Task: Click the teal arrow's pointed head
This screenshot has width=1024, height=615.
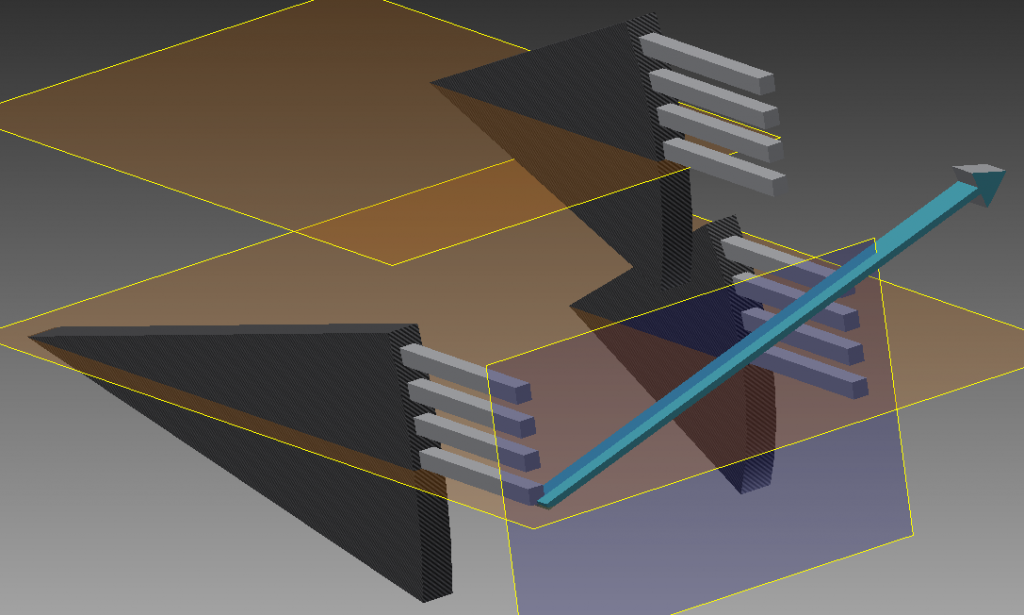Action: (984, 183)
